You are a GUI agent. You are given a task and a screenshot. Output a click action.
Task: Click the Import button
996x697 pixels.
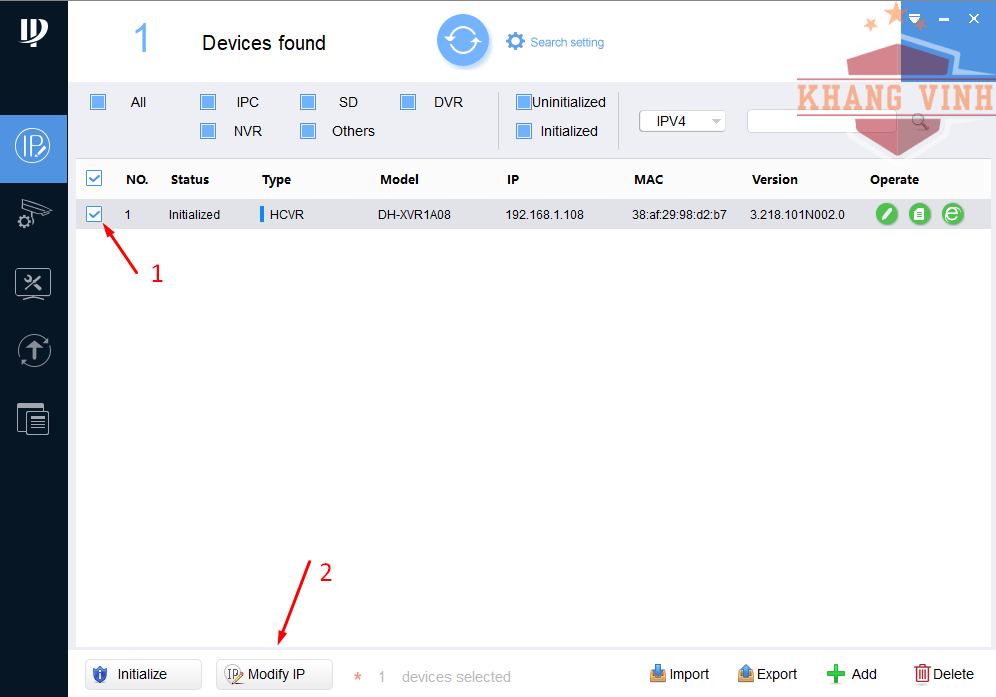679,674
